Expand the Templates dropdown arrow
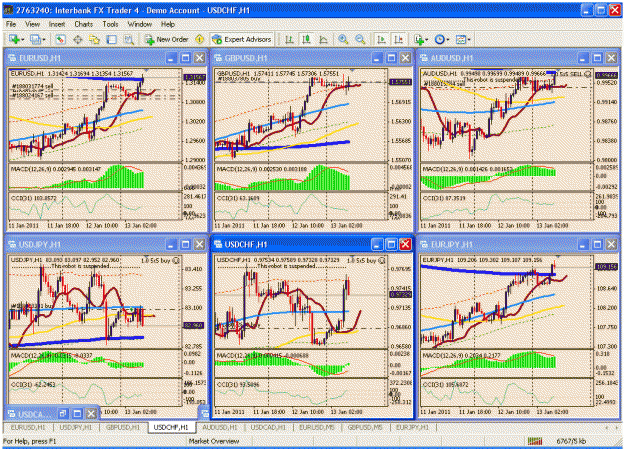 point(469,40)
